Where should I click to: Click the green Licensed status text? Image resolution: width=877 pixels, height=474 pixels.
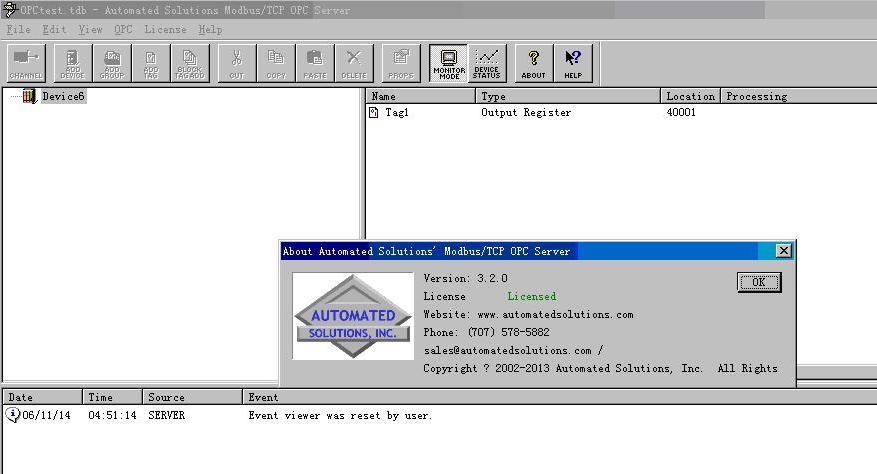[x=531, y=297]
